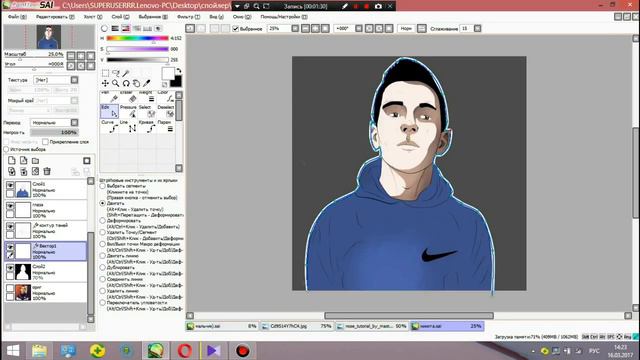Select the Дублировать radio option
The image size is (640, 360).
[x=103, y=267]
